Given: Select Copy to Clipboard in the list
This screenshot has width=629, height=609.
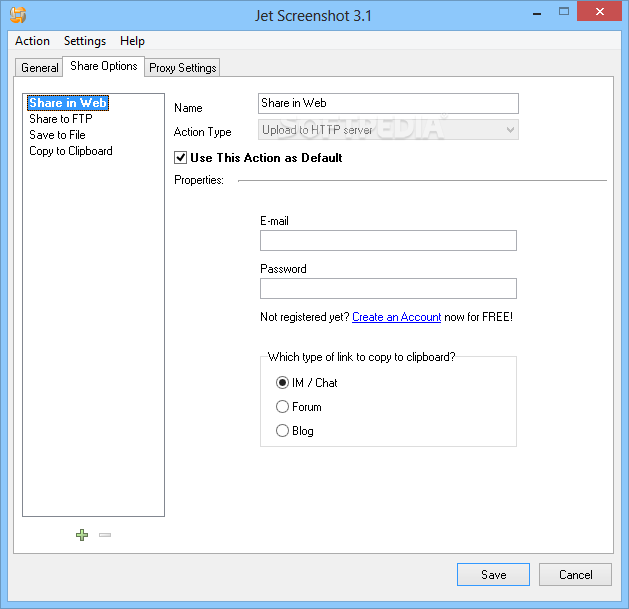Looking at the screenshot, I should click(x=71, y=151).
